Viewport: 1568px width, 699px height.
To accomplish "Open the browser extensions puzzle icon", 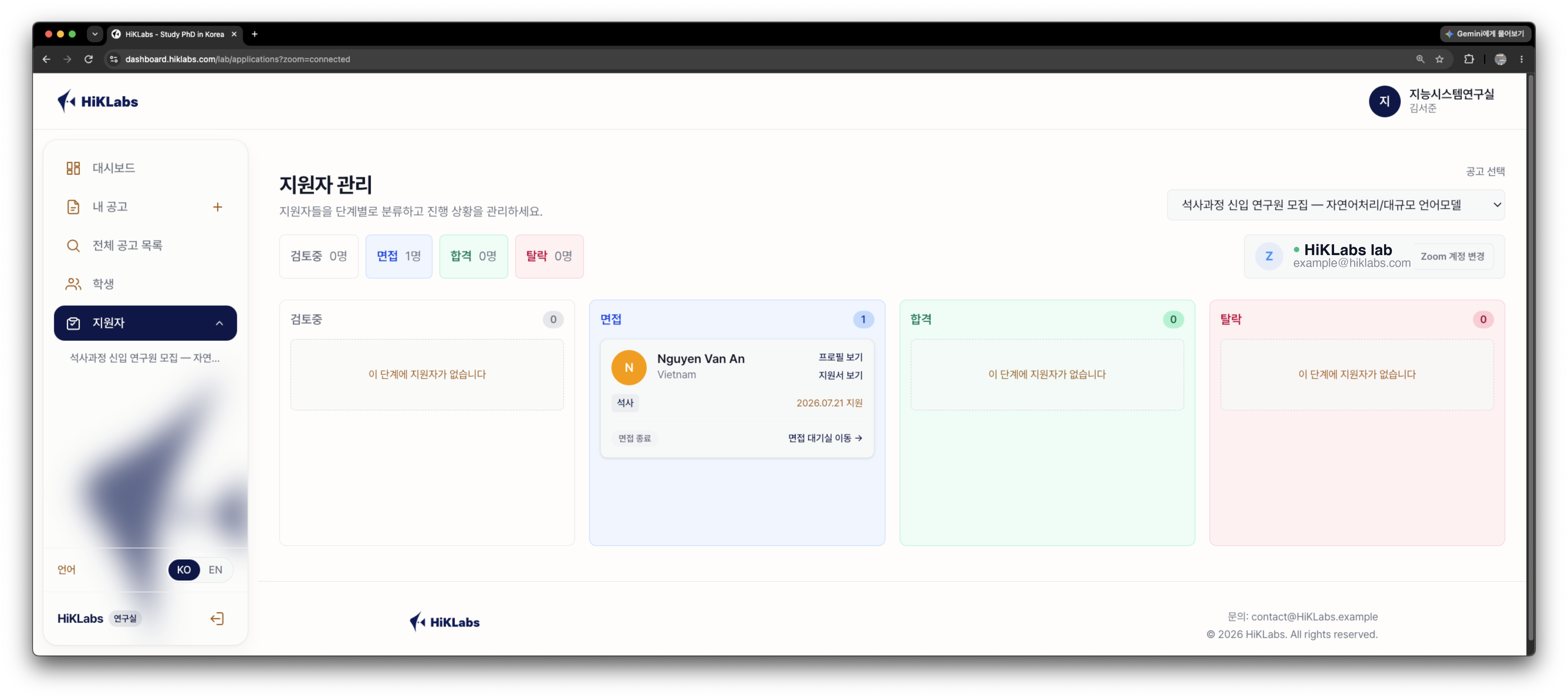I will pos(1469,59).
